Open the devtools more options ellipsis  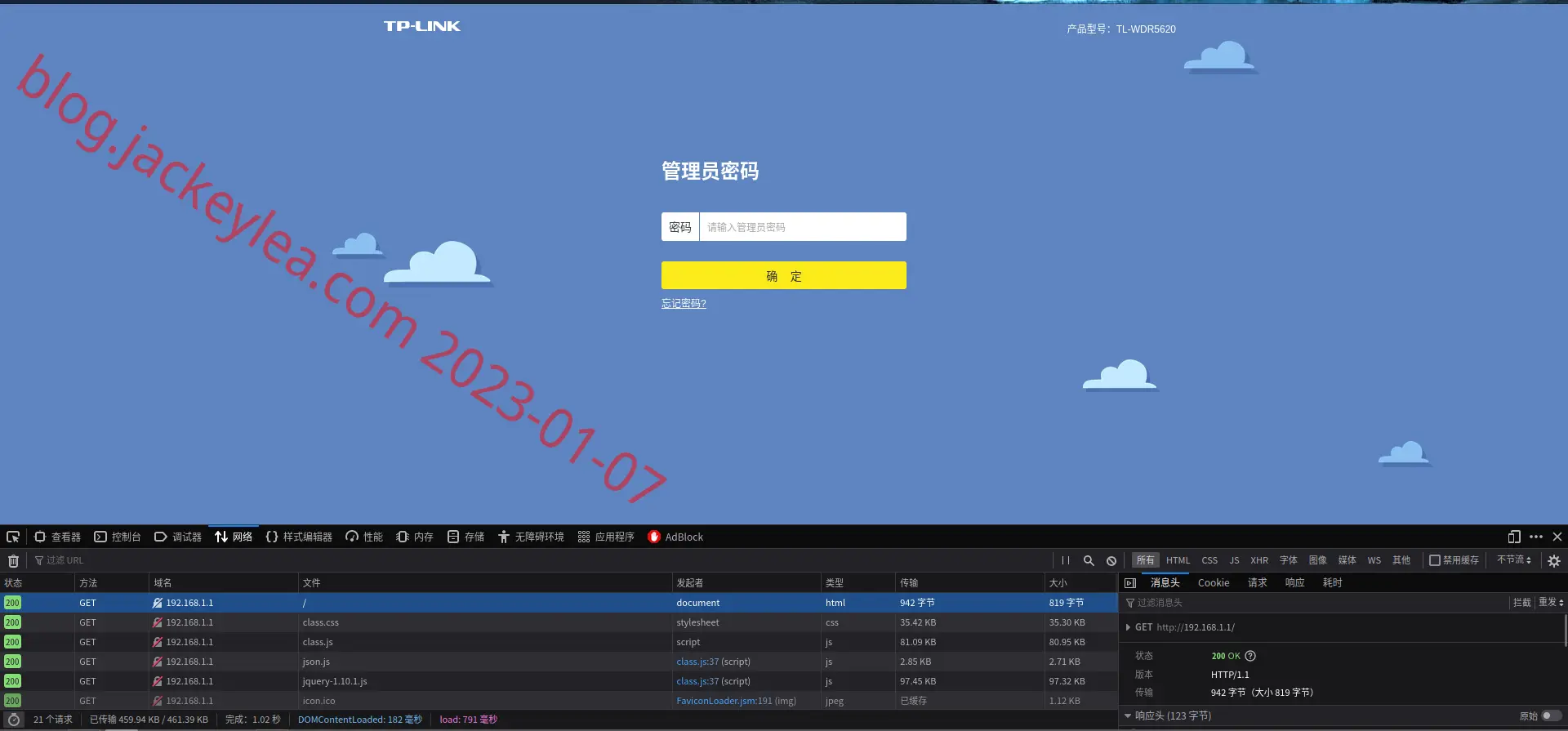pos(1536,537)
